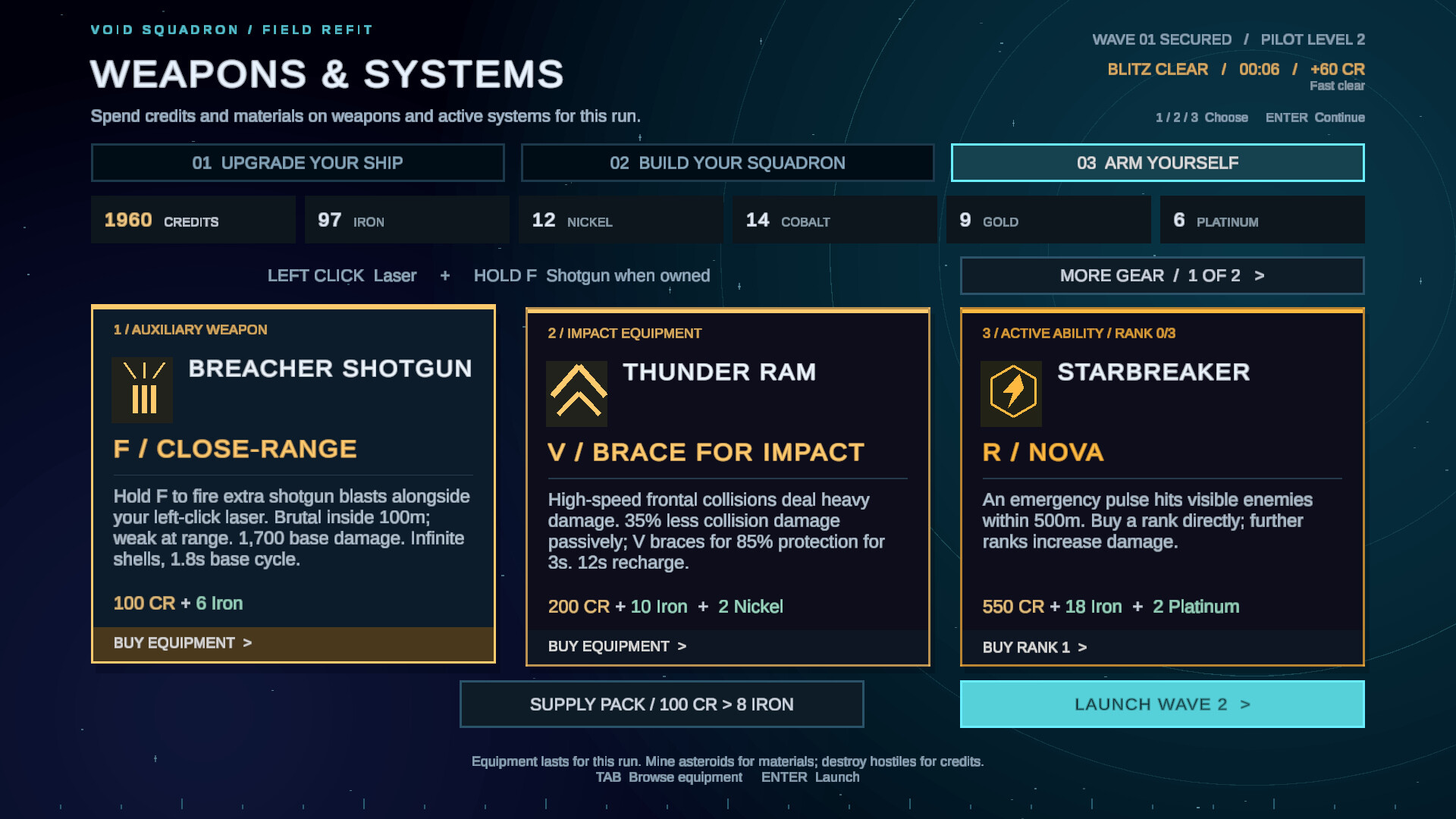Click the 550 CR + 18 Iron + 2 Platinum cost
Image resolution: width=1456 pixels, height=819 pixels.
1111,607
